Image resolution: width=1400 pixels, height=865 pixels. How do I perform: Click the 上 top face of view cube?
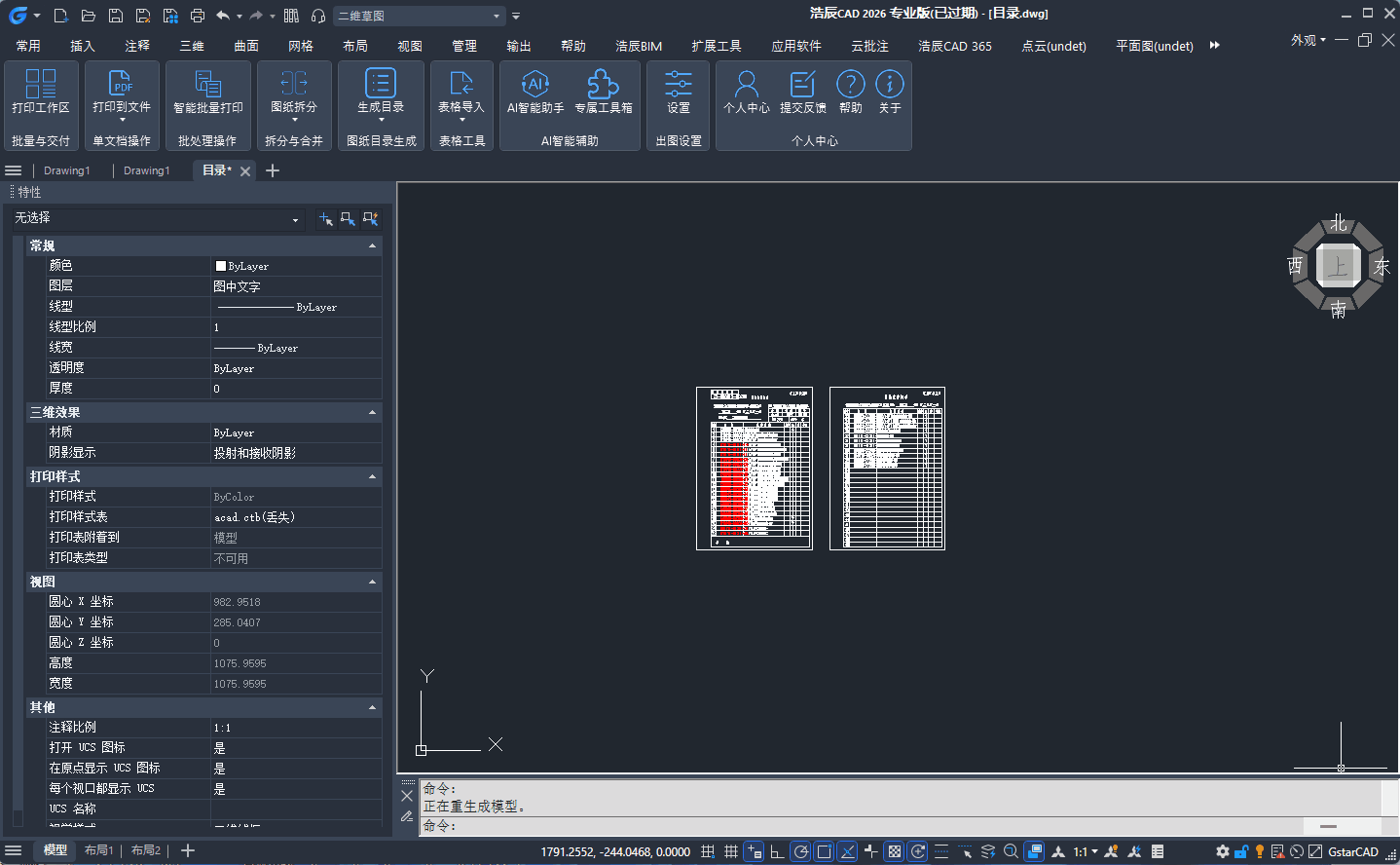[1339, 265]
